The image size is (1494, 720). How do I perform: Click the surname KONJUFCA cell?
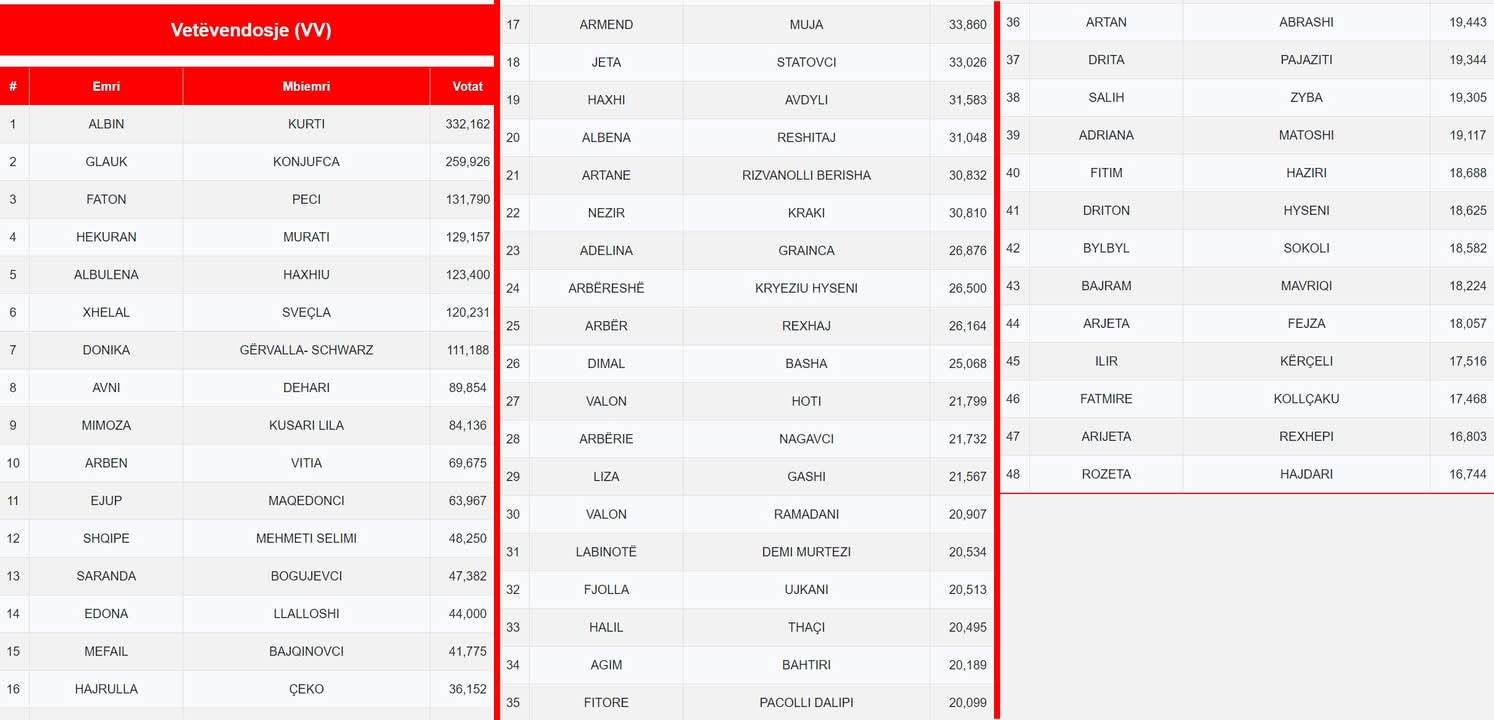point(306,162)
